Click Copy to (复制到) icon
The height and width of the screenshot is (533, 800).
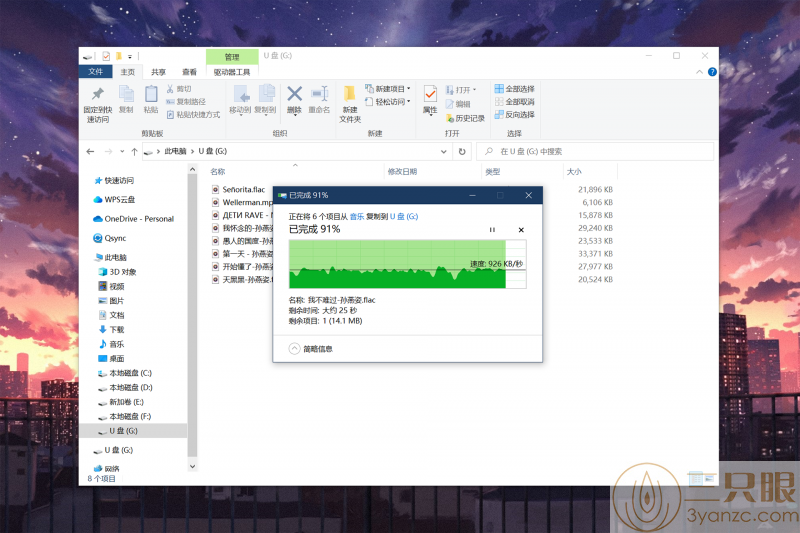(266, 94)
